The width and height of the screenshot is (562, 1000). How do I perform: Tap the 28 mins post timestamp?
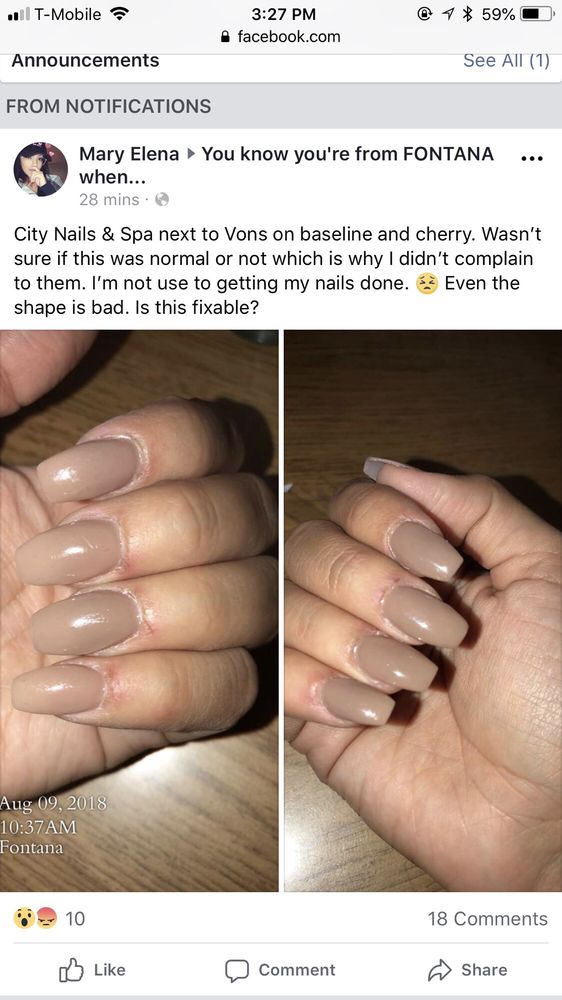point(109,200)
